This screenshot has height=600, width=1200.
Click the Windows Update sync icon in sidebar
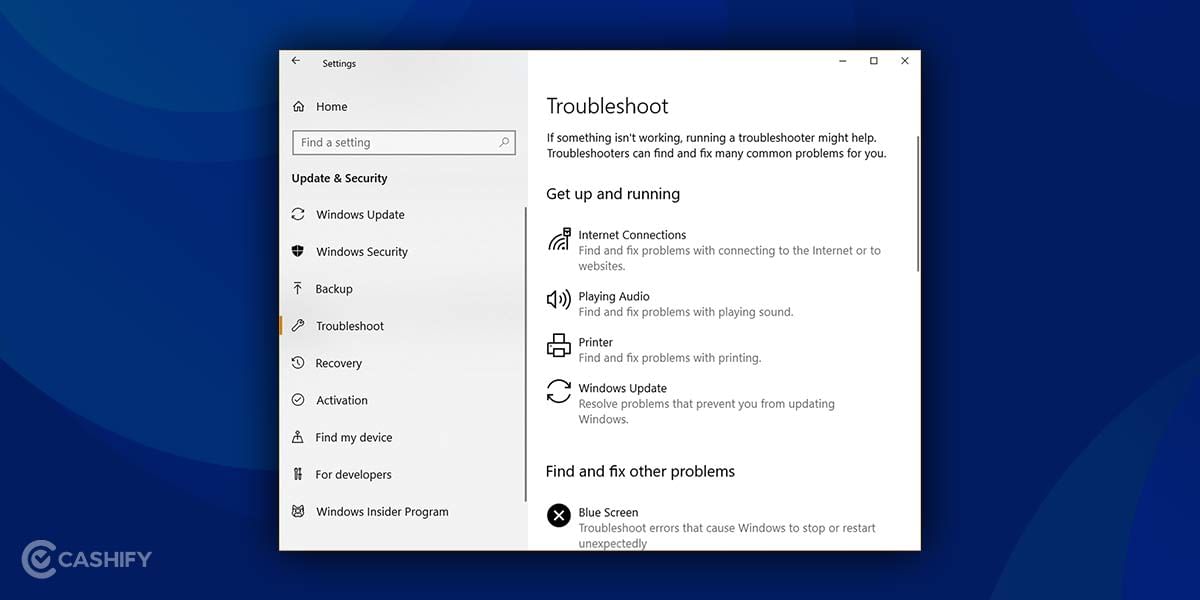coord(298,214)
